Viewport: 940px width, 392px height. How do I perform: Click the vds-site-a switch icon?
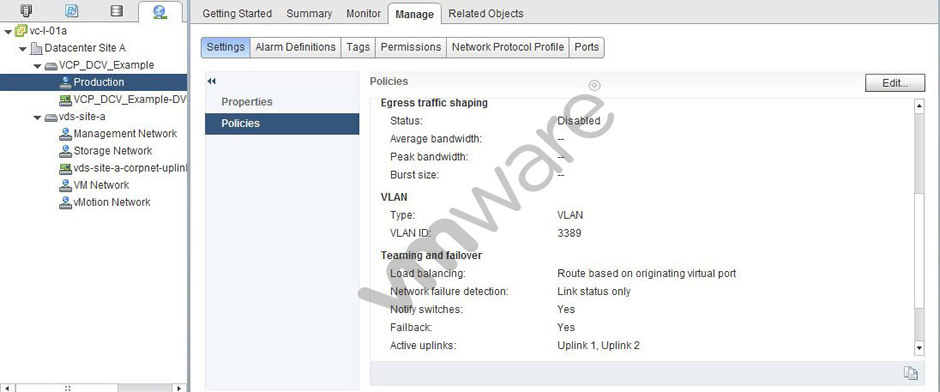coord(51,117)
